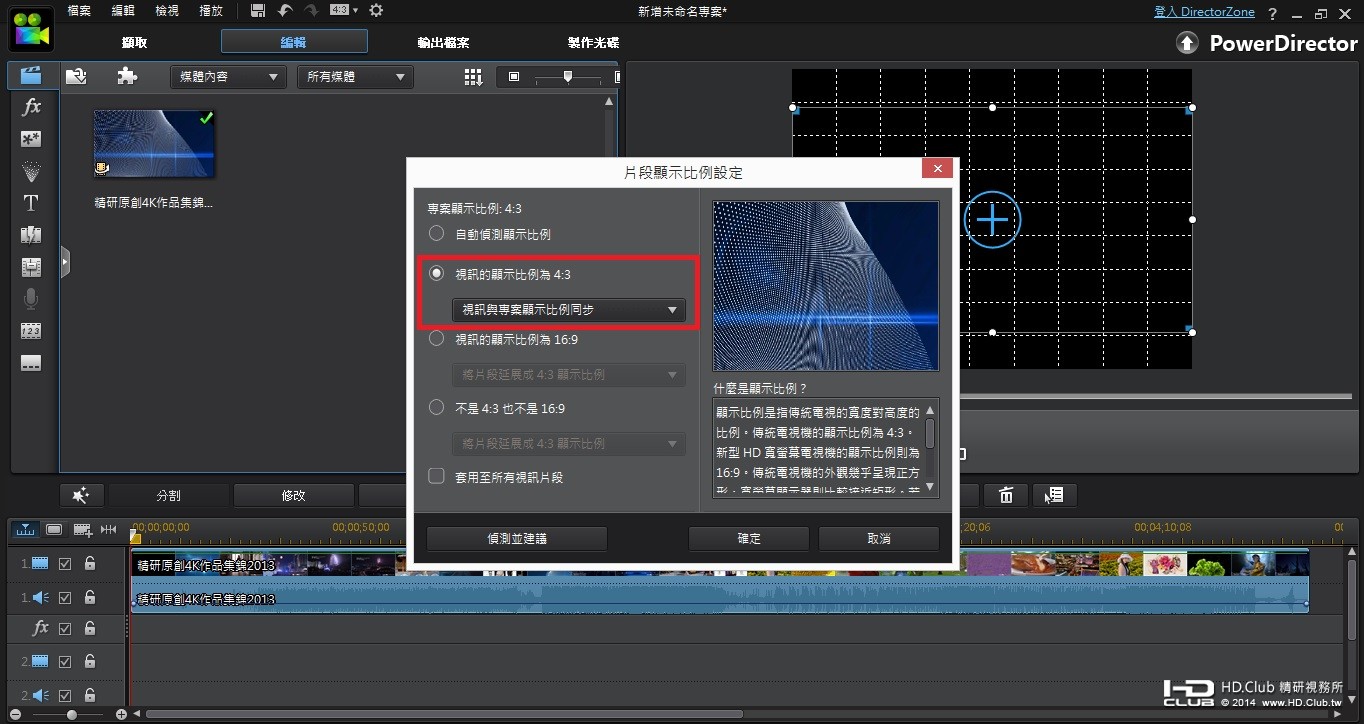
Task: Open the 視訊與專案顯示比例同步 dropdown
Action: point(568,310)
